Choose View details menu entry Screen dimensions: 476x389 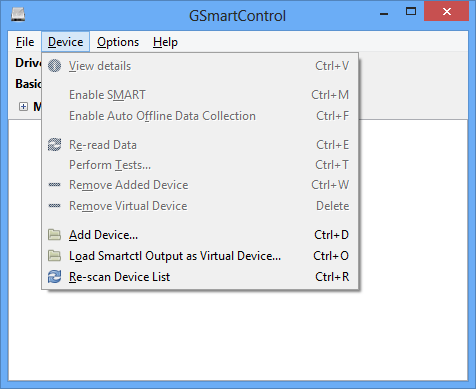pos(200,66)
